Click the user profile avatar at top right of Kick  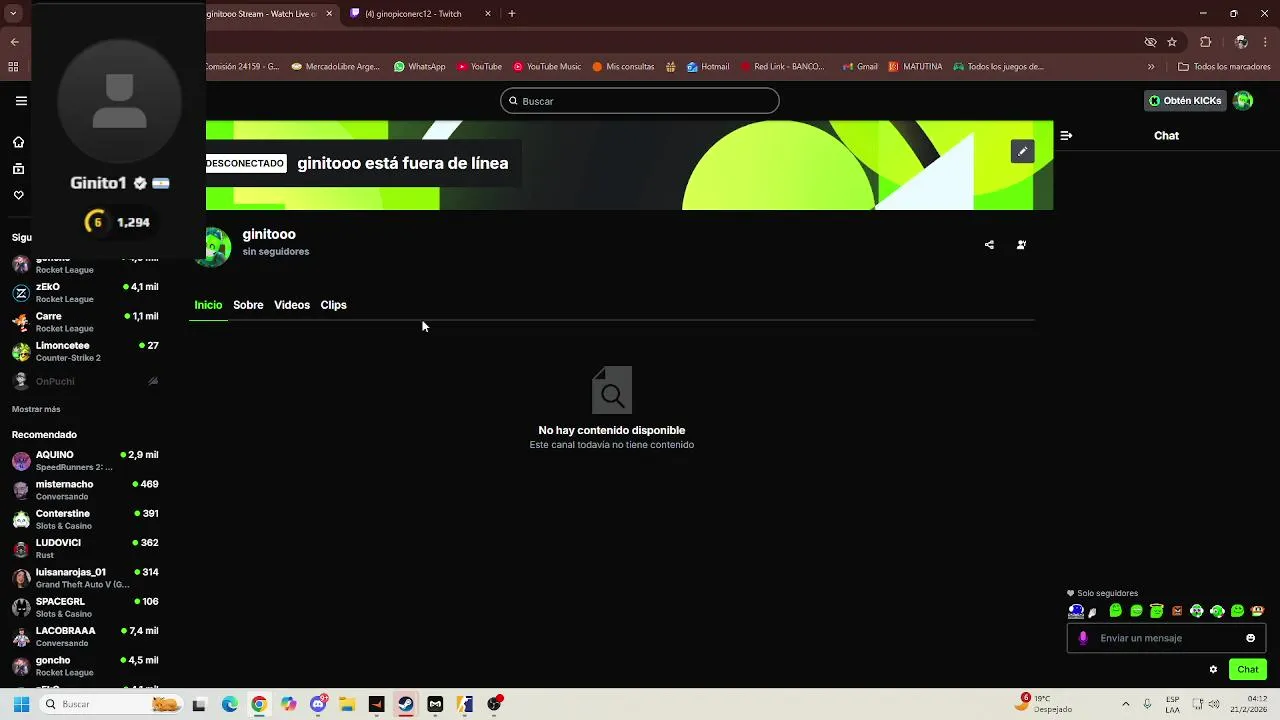[1243, 100]
